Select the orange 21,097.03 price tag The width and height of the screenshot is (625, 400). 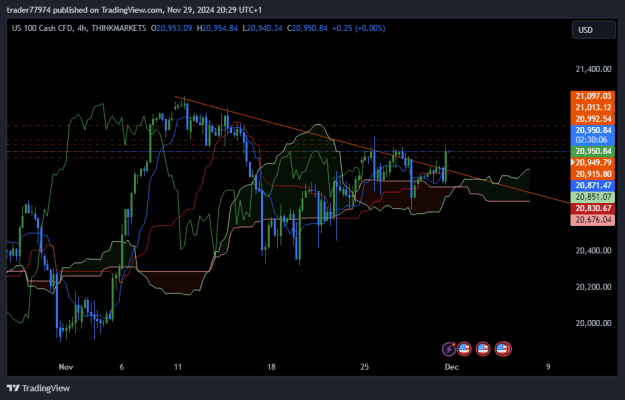(593, 96)
